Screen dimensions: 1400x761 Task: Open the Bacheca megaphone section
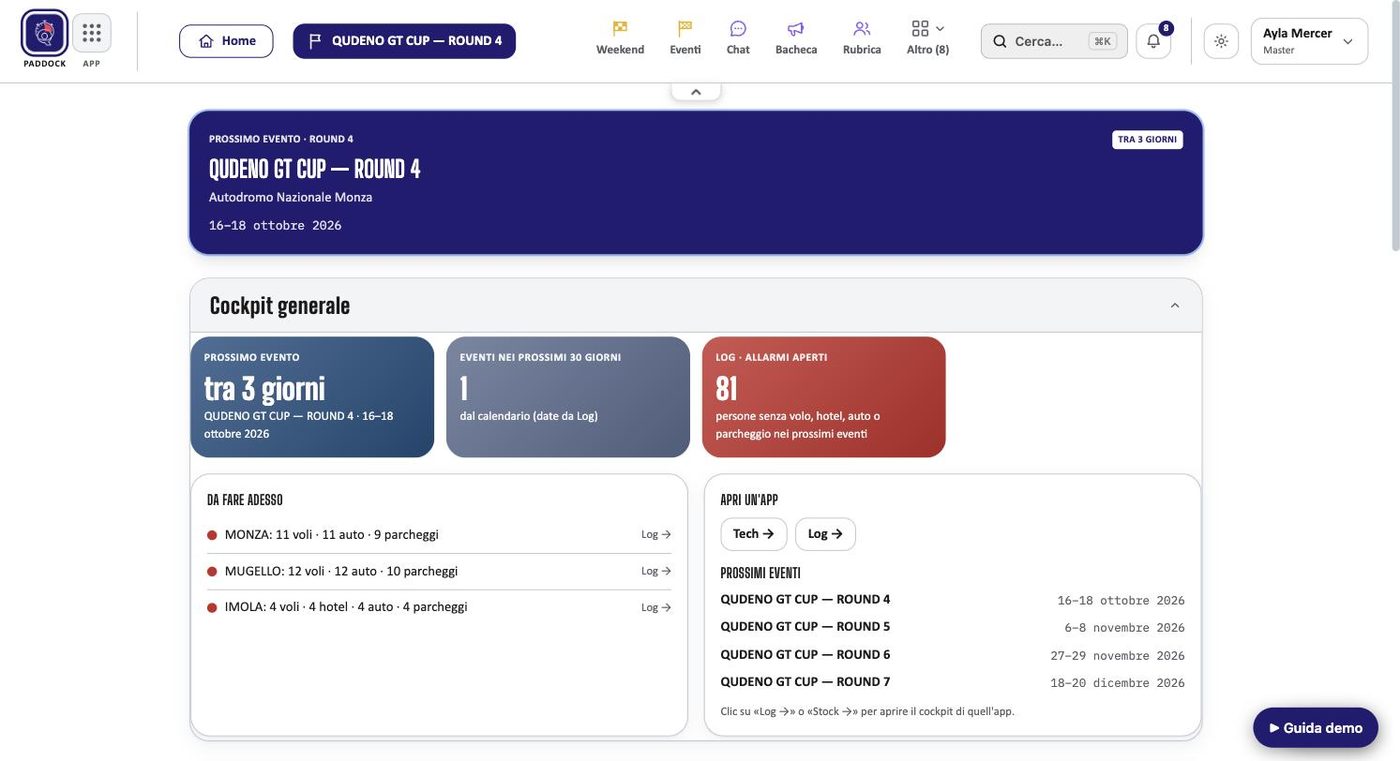796,38
